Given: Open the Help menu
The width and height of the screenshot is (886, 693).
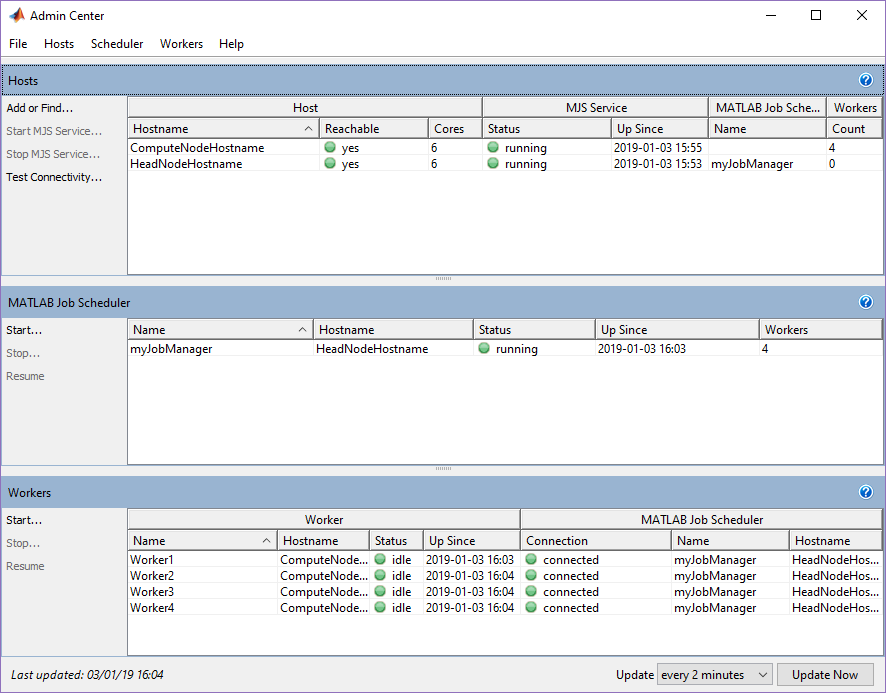Looking at the screenshot, I should [x=231, y=43].
